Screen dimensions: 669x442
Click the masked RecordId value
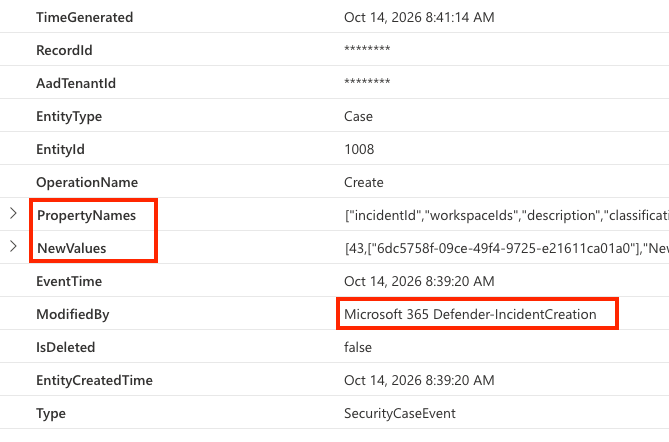367,49
